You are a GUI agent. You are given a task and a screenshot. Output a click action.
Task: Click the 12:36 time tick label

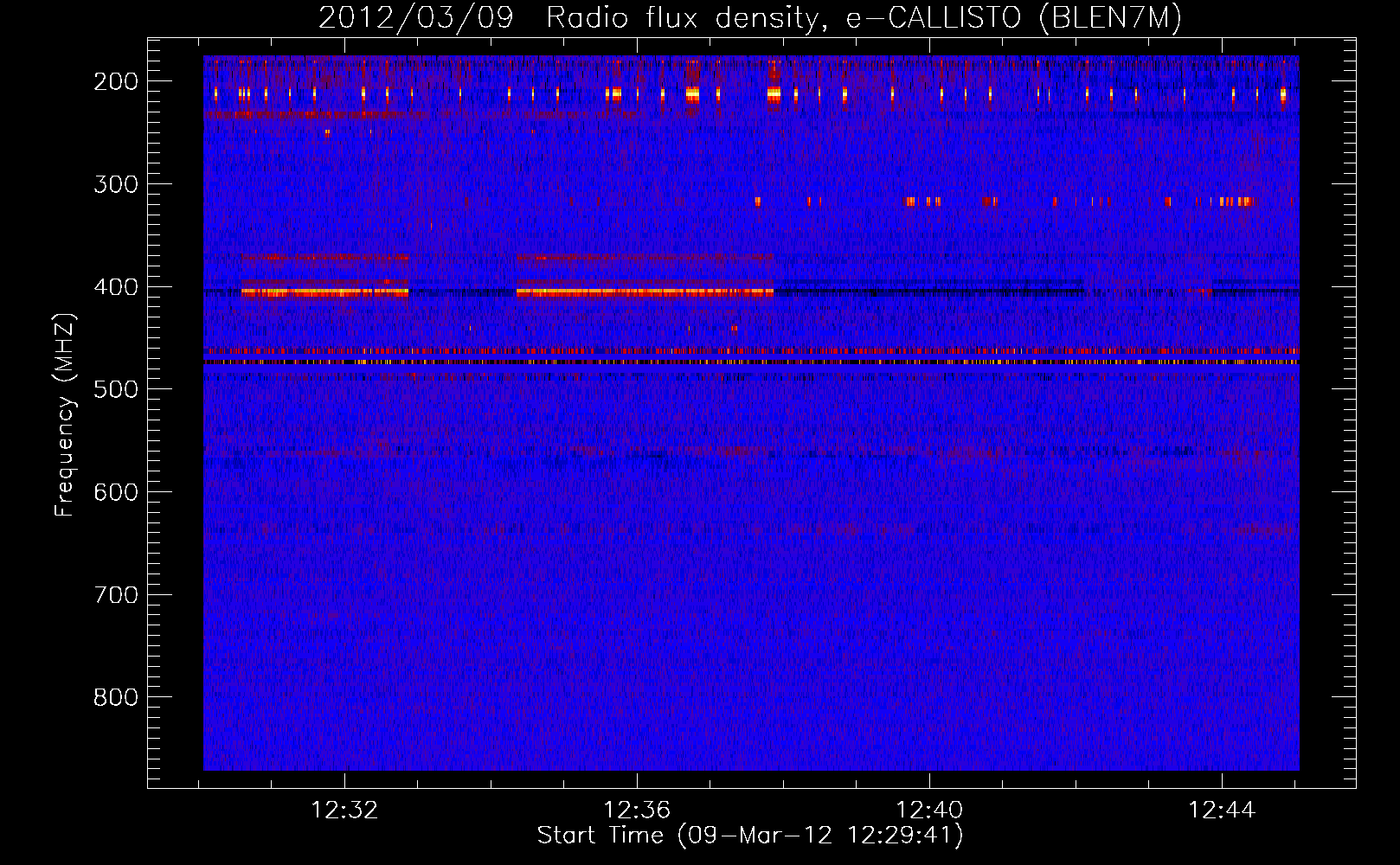[637, 811]
